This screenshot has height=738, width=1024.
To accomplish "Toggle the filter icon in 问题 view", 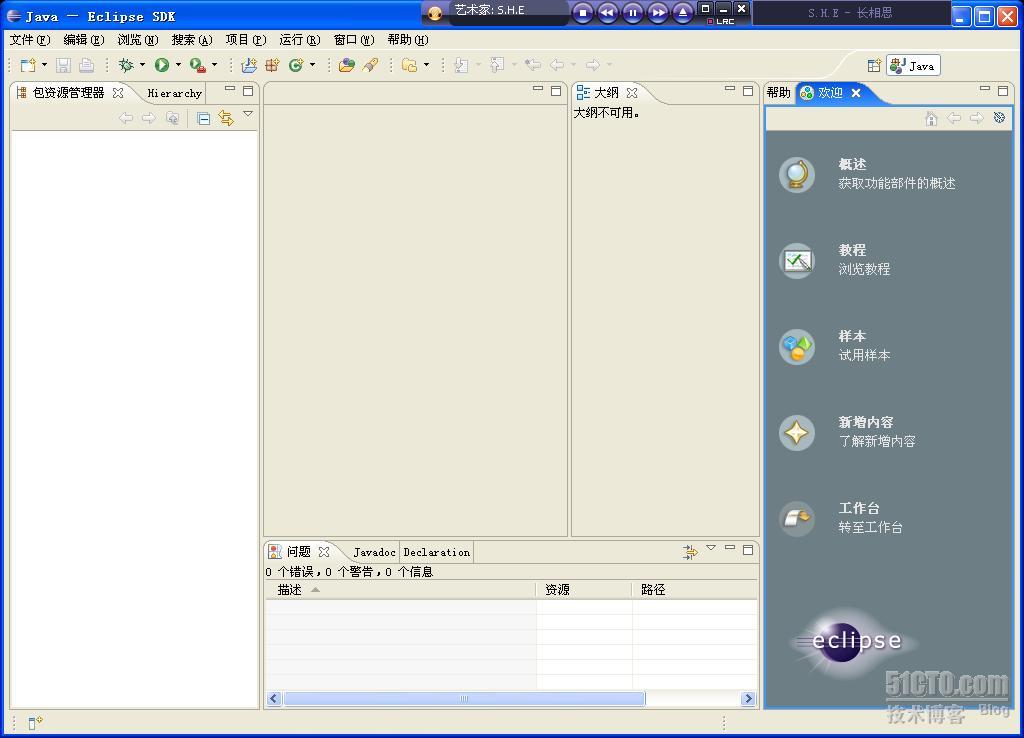I will [689, 550].
